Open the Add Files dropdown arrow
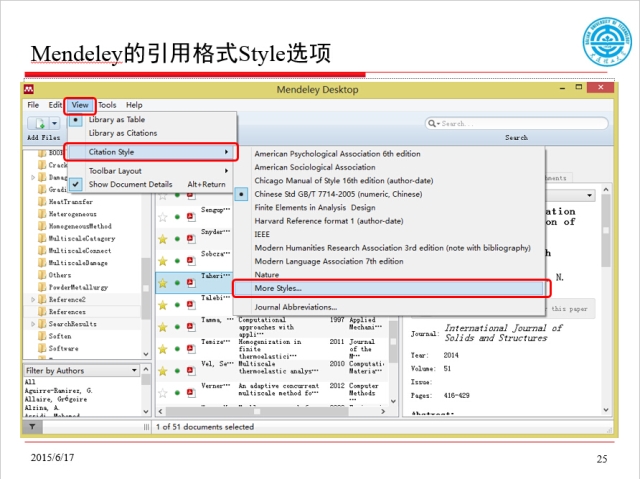Image resolution: width=640 pixels, height=479 pixels. coord(55,123)
